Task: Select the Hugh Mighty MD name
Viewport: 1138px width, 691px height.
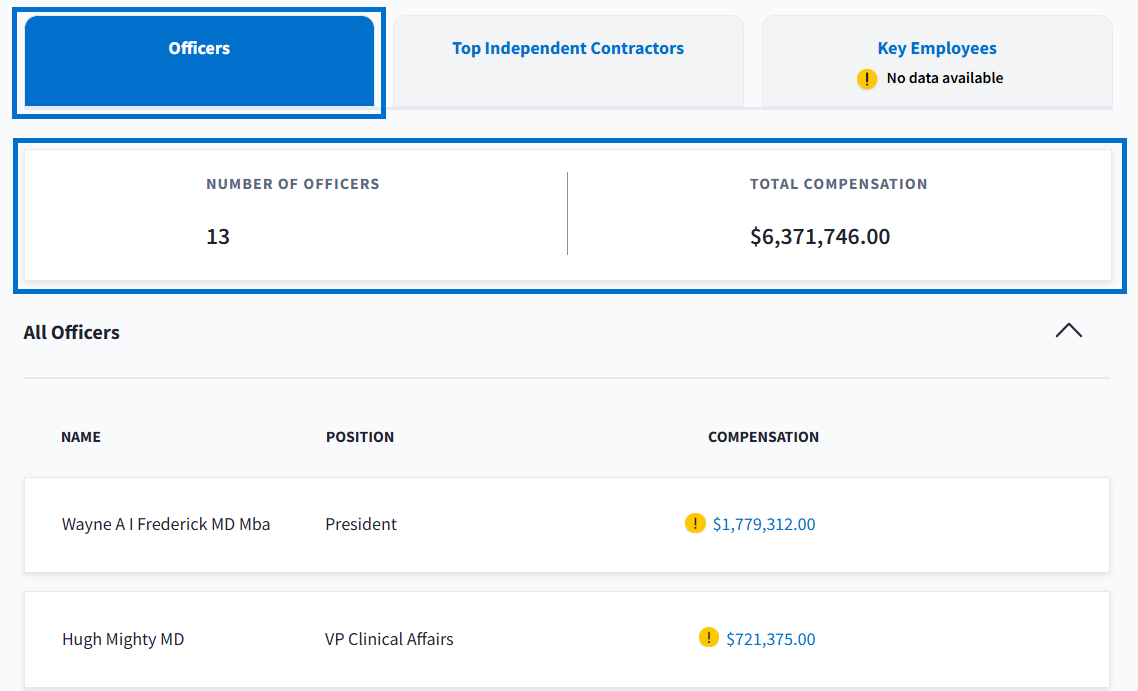Action: [x=123, y=639]
